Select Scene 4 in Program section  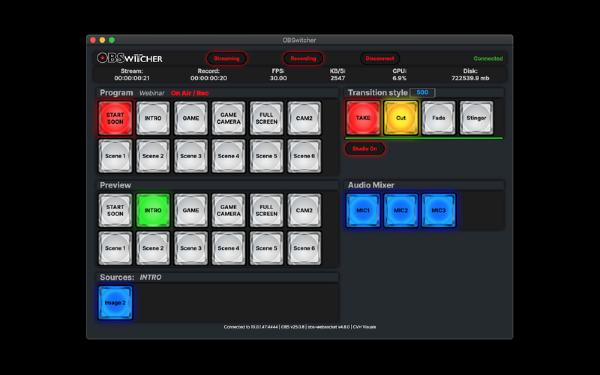(228, 156)
